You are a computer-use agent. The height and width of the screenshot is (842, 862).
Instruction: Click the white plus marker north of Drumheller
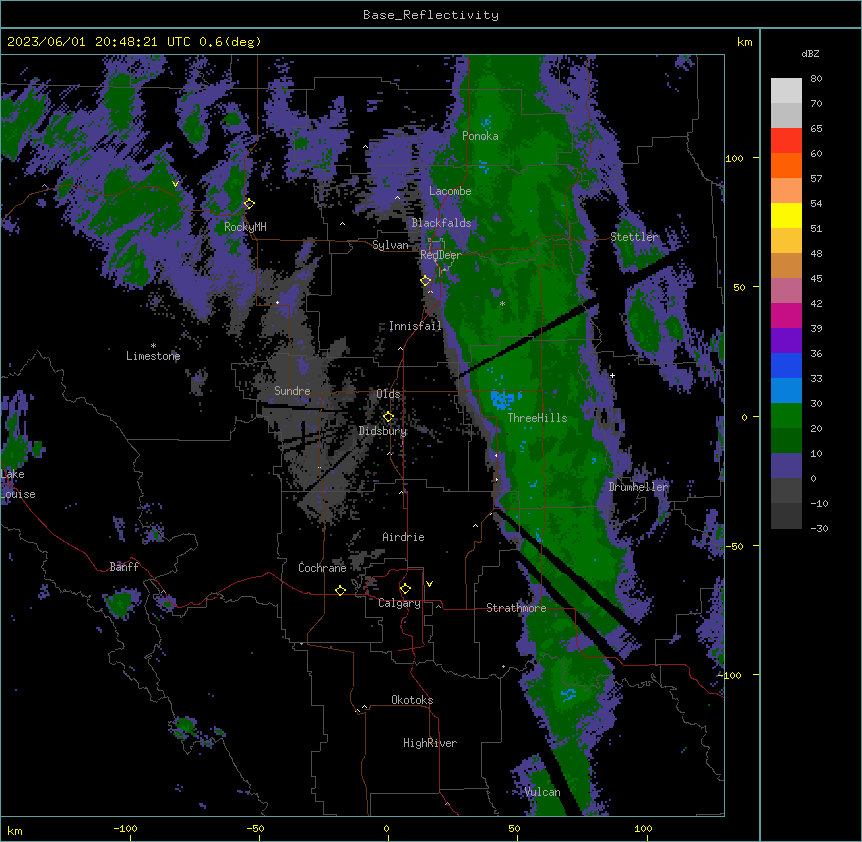pos(612,375)
